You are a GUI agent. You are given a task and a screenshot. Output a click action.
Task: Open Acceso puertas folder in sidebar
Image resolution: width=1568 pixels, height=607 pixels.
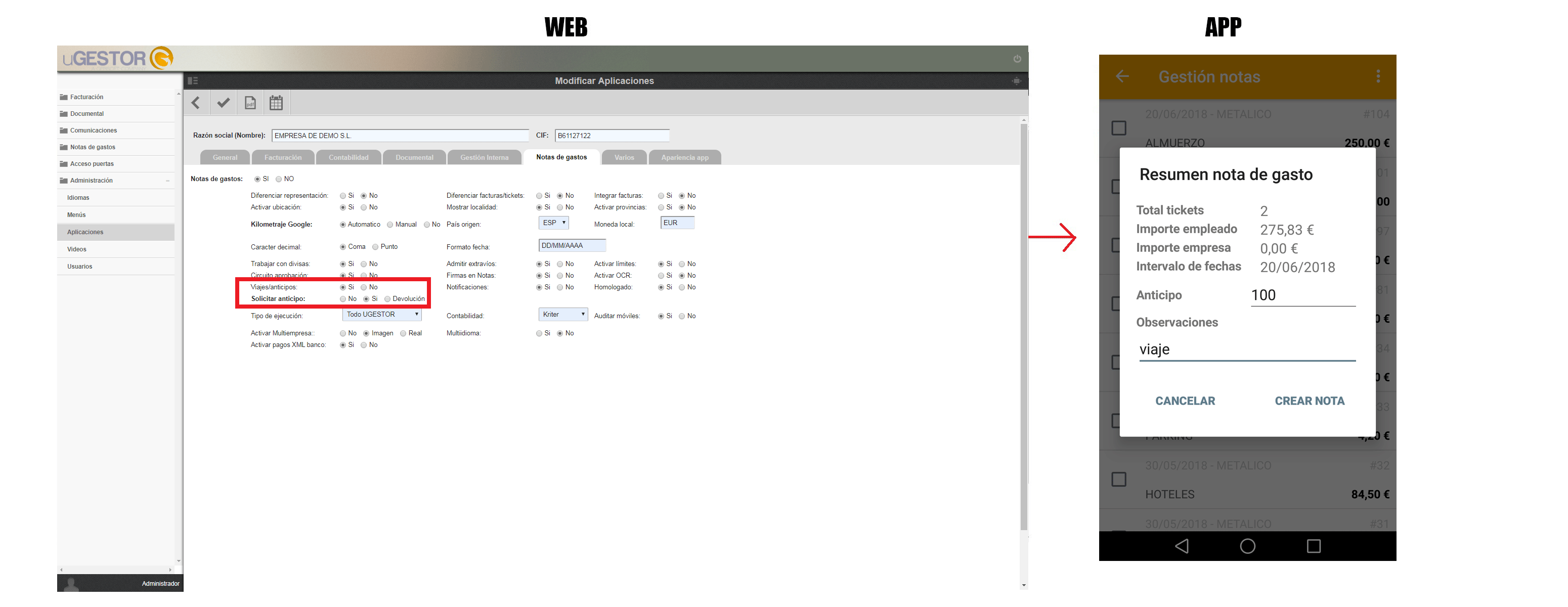(116, 164)
